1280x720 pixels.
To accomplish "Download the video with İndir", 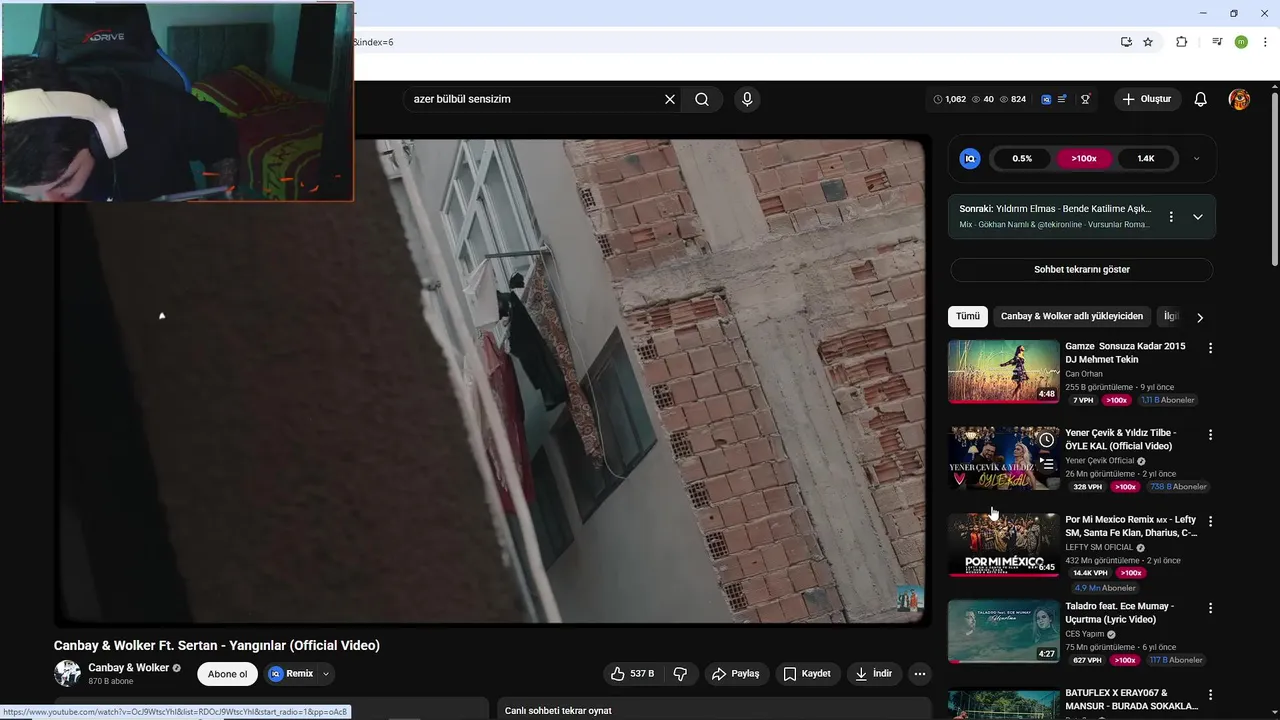I will pyautogui.click(x=873, y=674).
